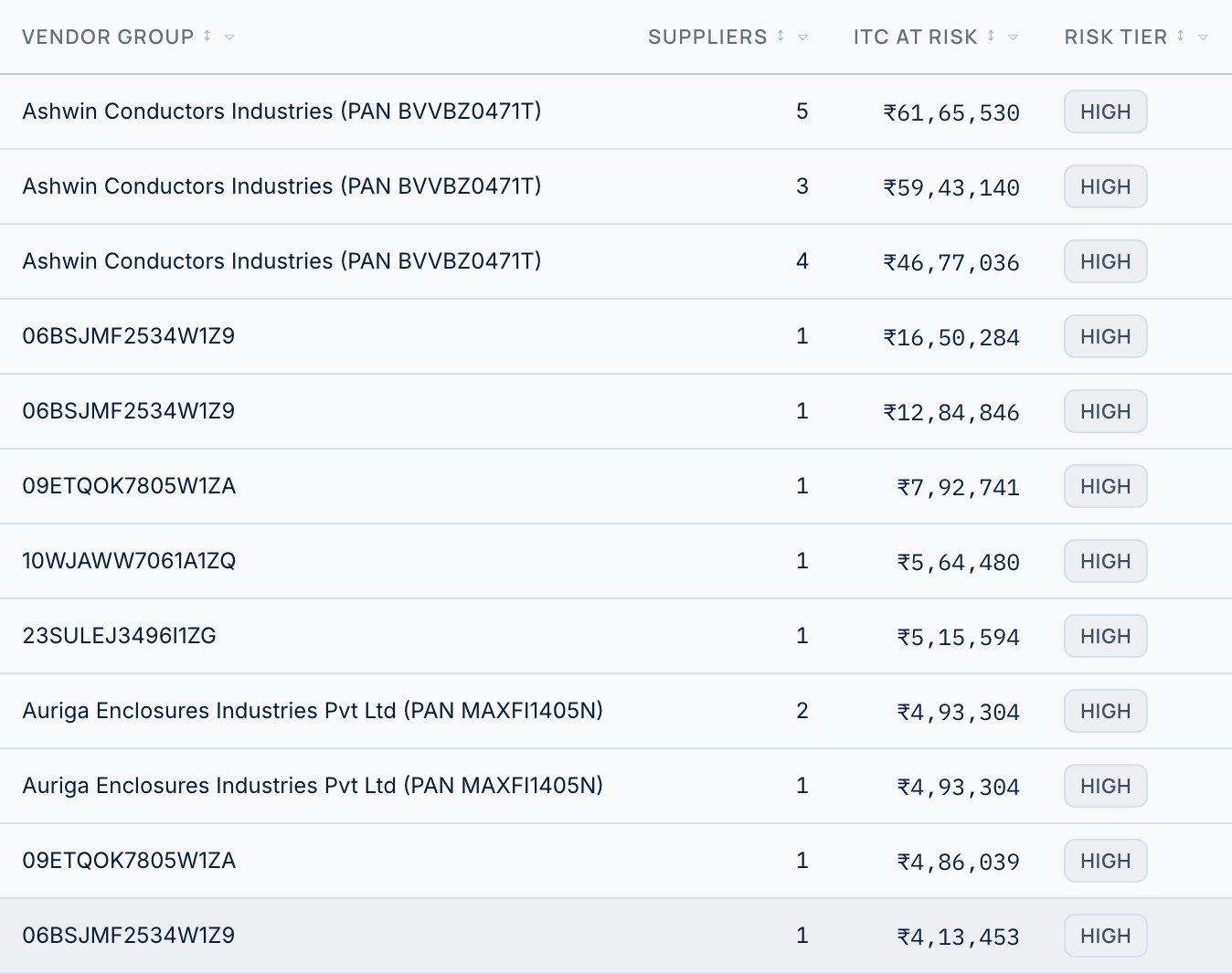Sort by Suppliers column arrows
Viewport: 1232px width, 974px height.
(x=781, y=36)
